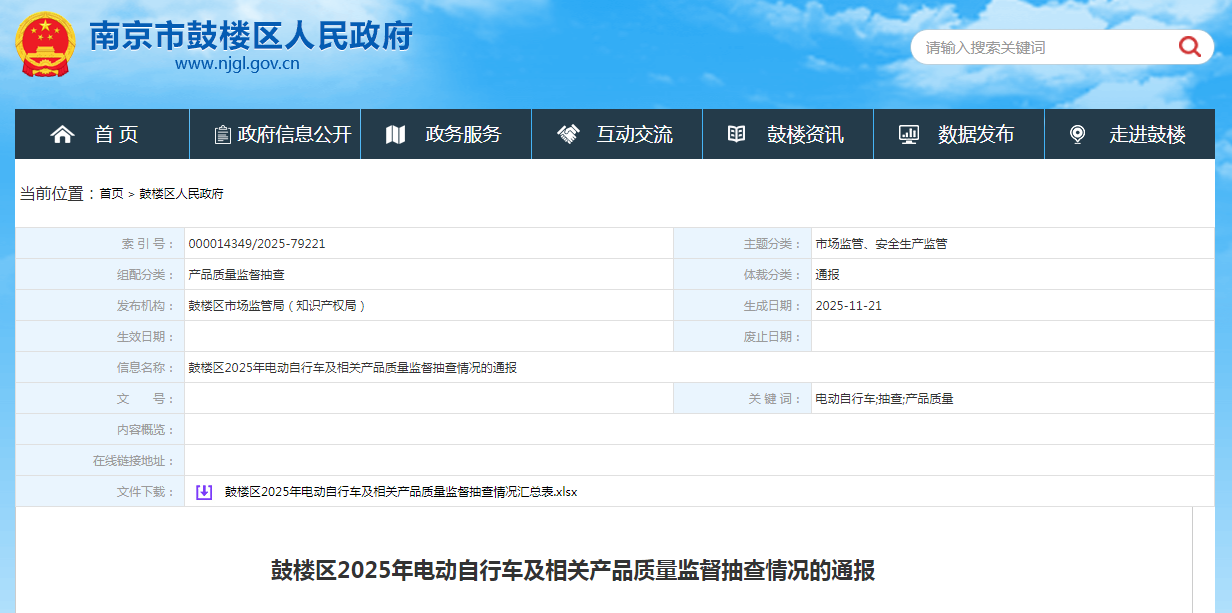Click the map icon beside 政务服务

click(x=395, y=134)
